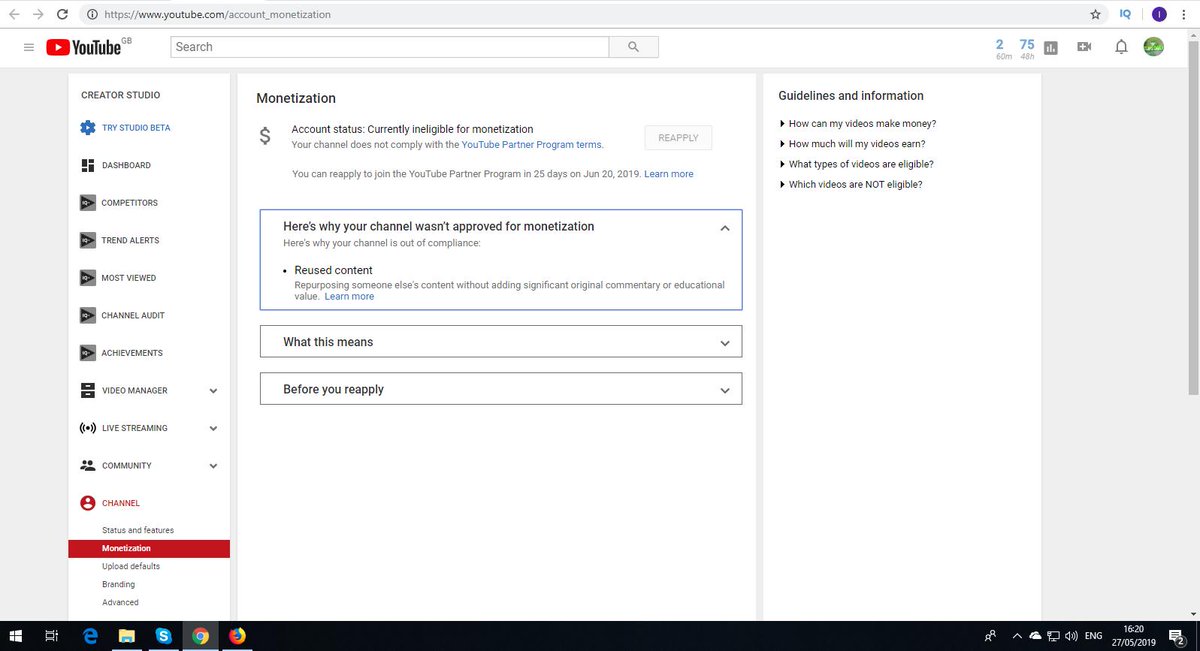This screenshot has height=651, width=1200.
Task: Click the browser address bar URL
Action: point(217,14)
